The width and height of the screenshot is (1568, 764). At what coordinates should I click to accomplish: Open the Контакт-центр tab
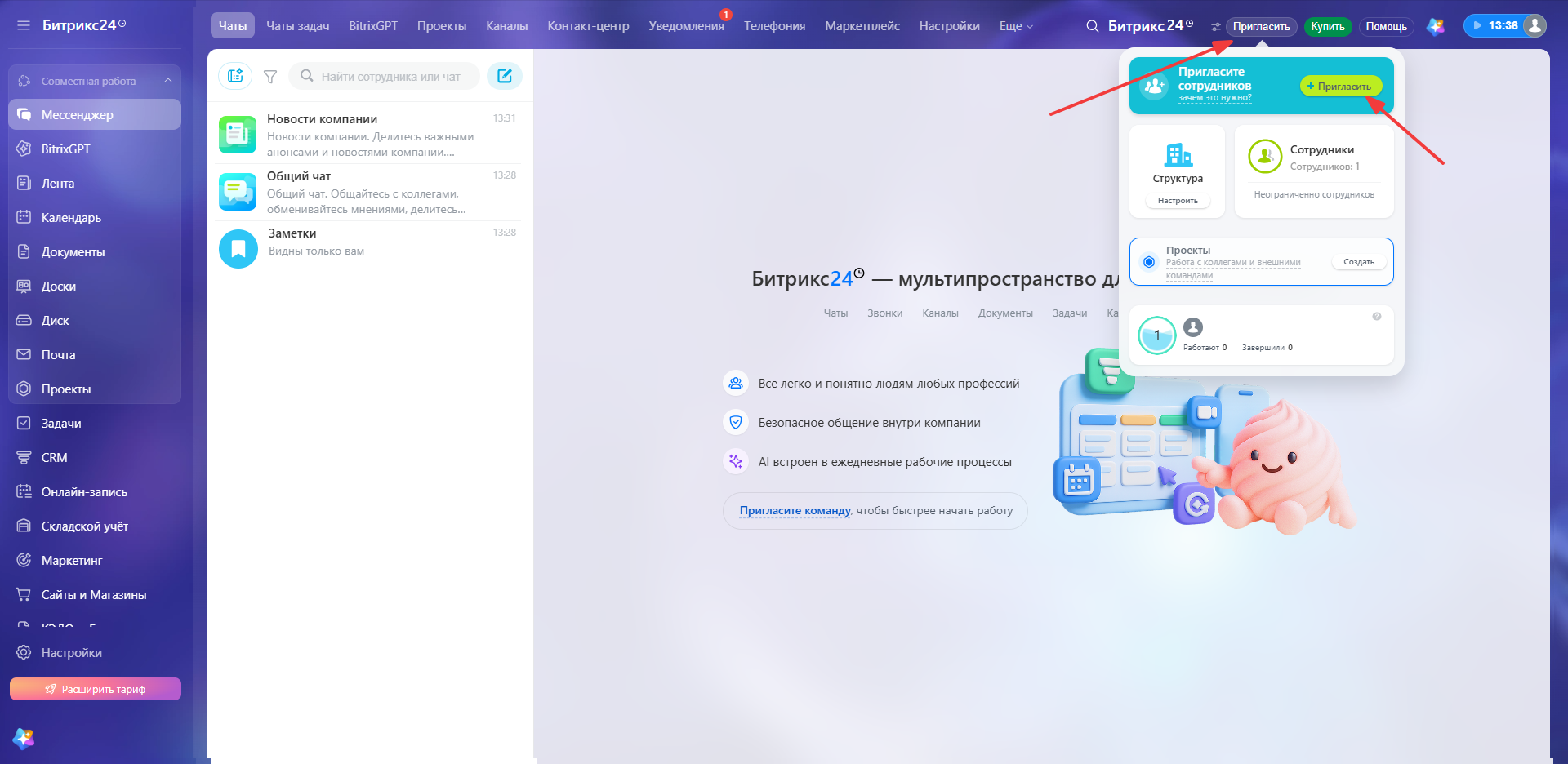[x=589, y=26]
